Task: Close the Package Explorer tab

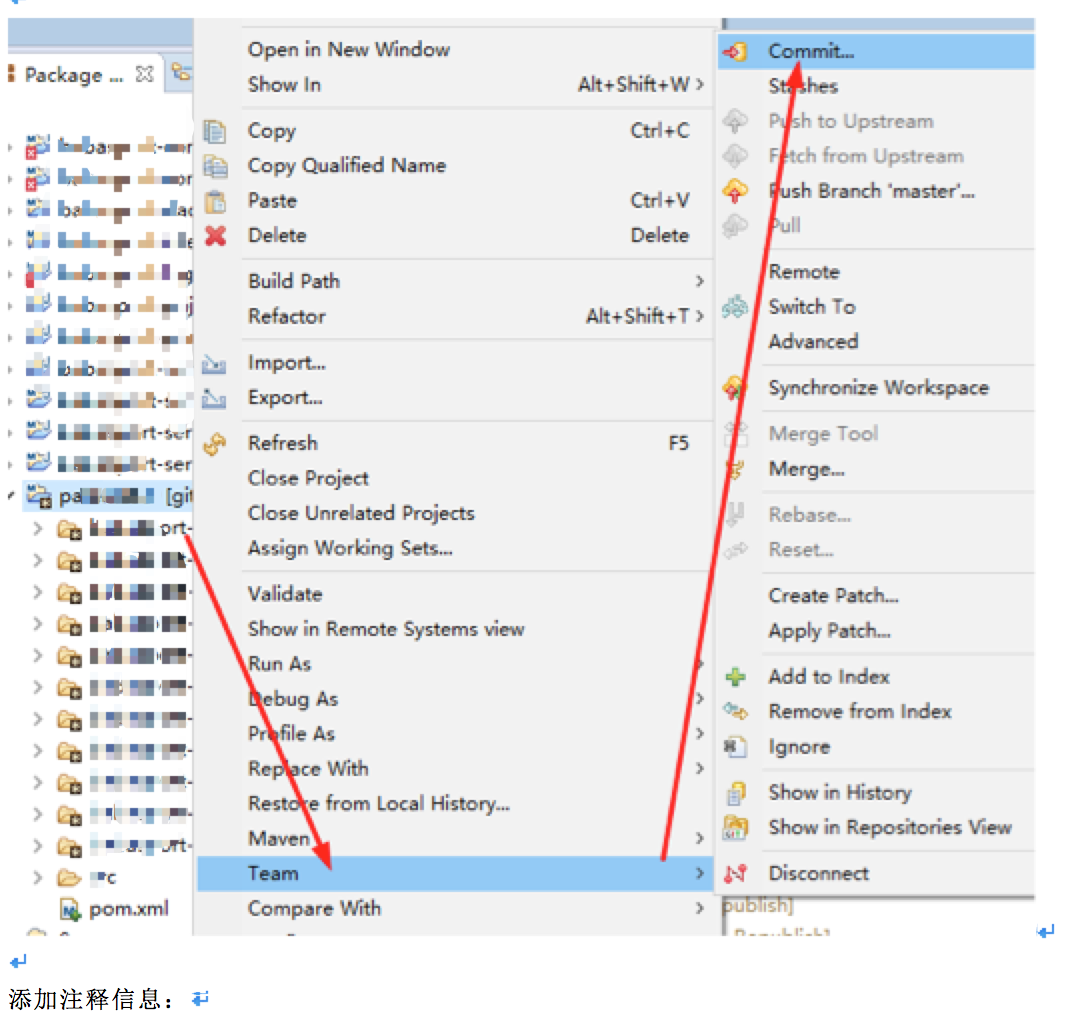Action: pyautogui.click(x=144, y=74)
